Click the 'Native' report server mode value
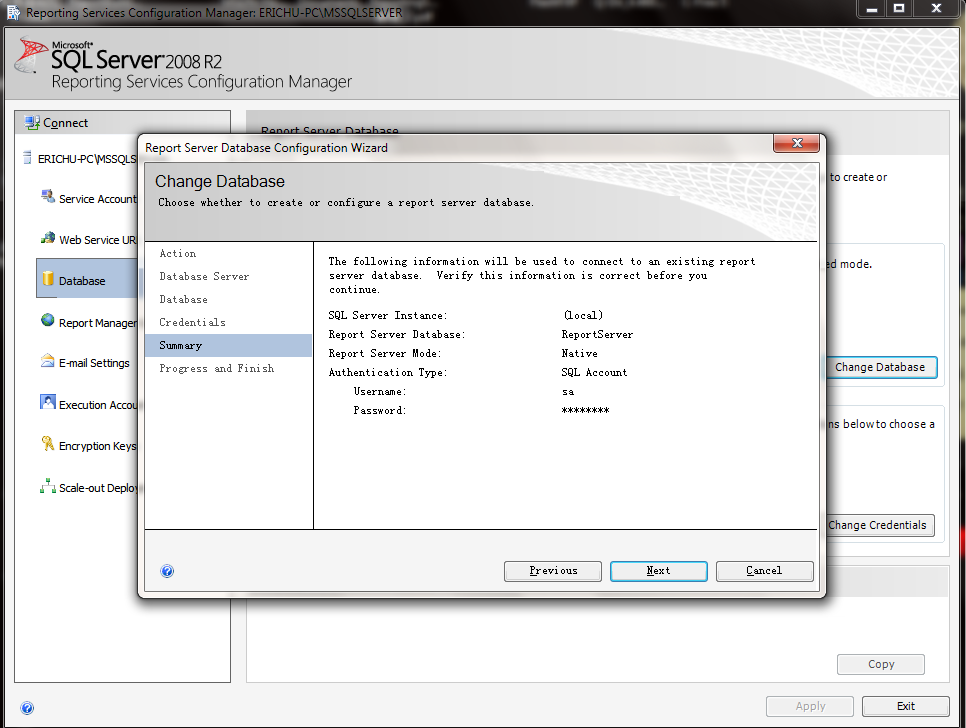The image size is (966, 728). 579,354
